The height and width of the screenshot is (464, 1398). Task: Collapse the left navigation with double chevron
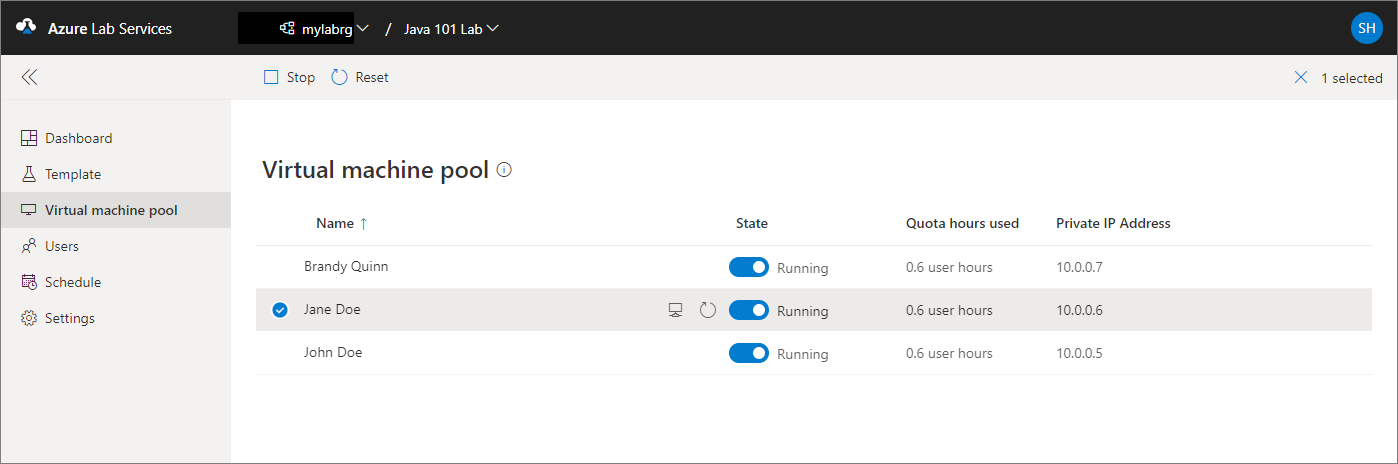click(x=29, y=77)
